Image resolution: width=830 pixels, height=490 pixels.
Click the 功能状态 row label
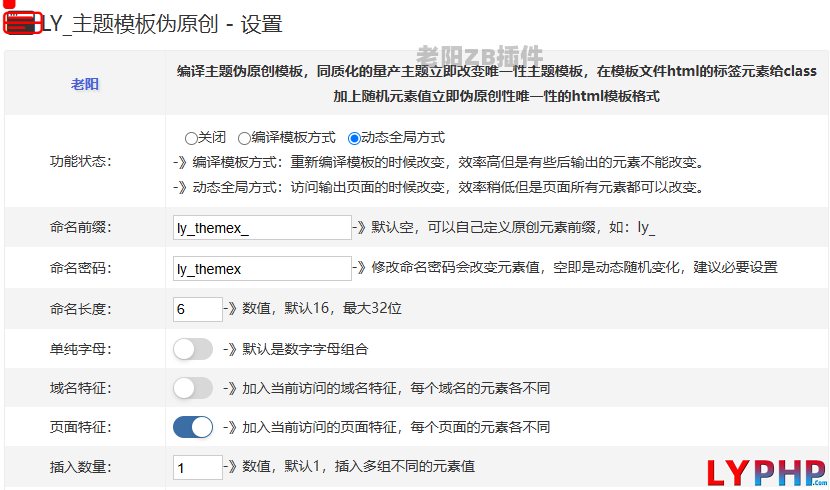tap(80, 161)
